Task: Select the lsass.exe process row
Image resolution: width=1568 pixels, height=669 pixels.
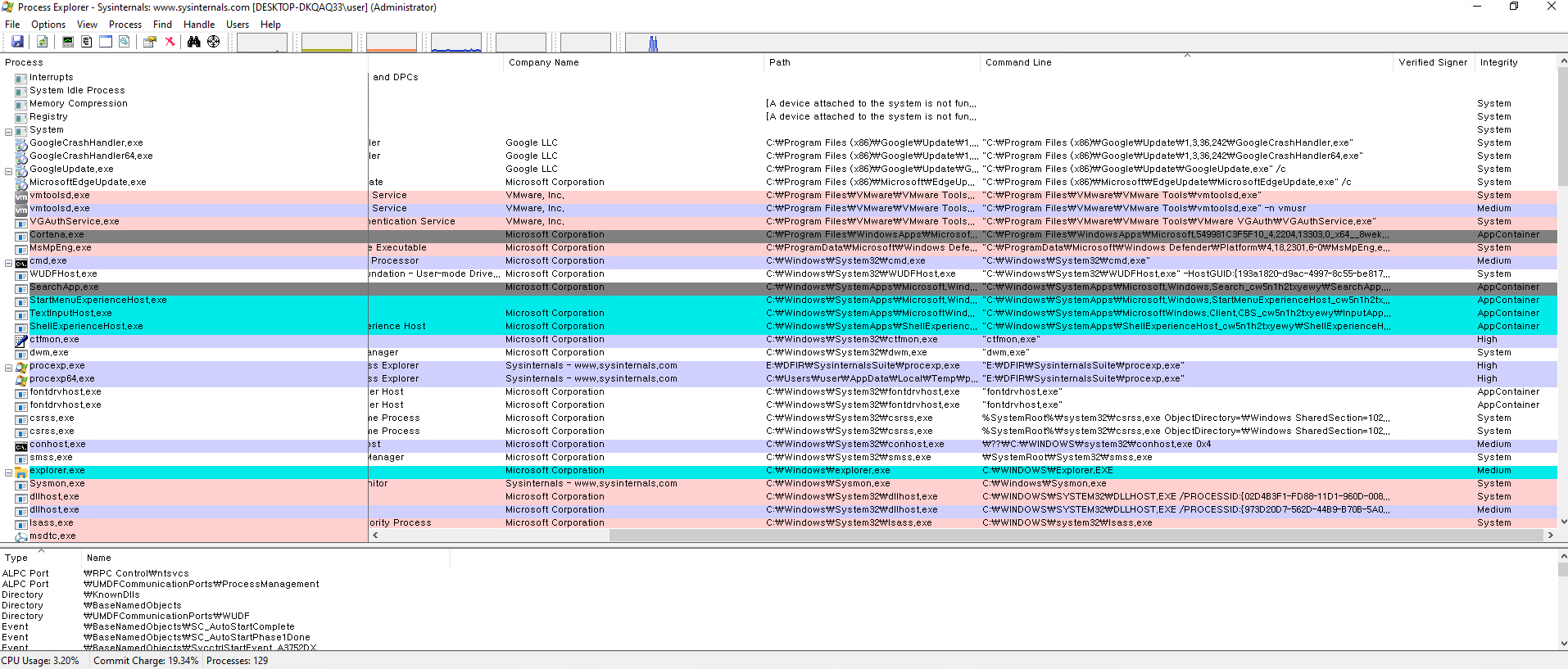Action: [778, 523]
